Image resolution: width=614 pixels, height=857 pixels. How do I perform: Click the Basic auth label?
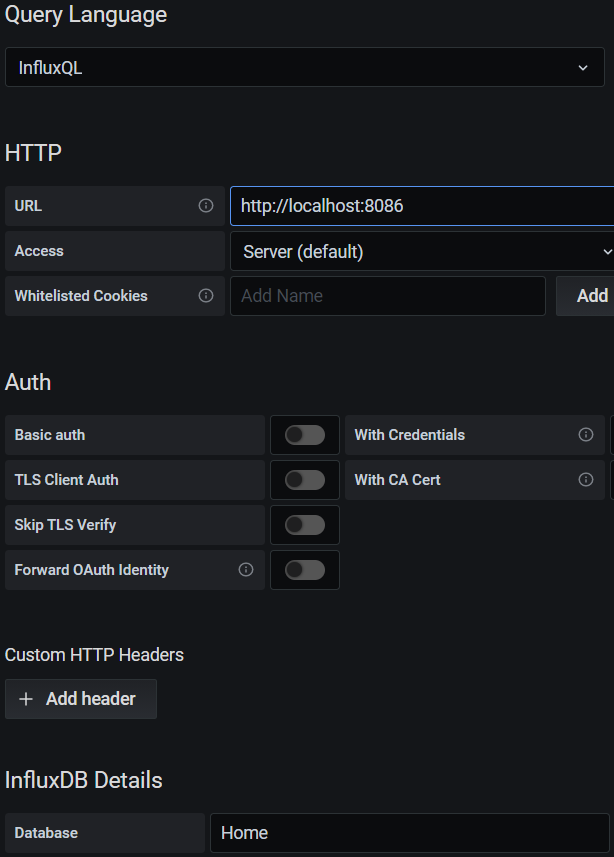pos(50,435)
